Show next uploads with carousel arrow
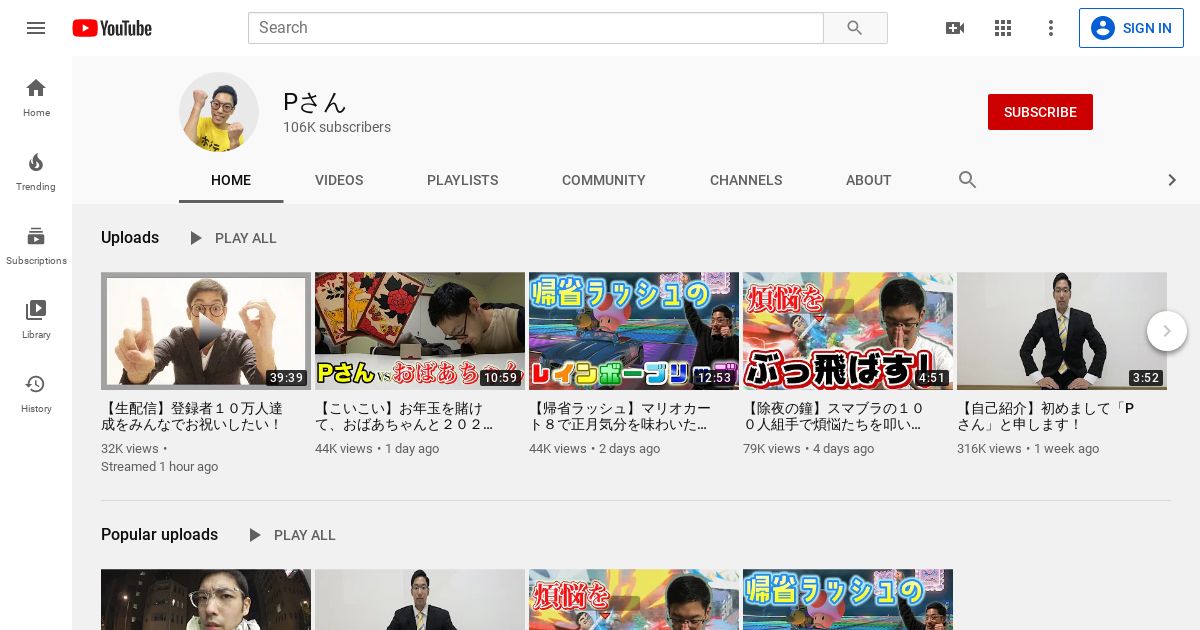 (1167, 331)
